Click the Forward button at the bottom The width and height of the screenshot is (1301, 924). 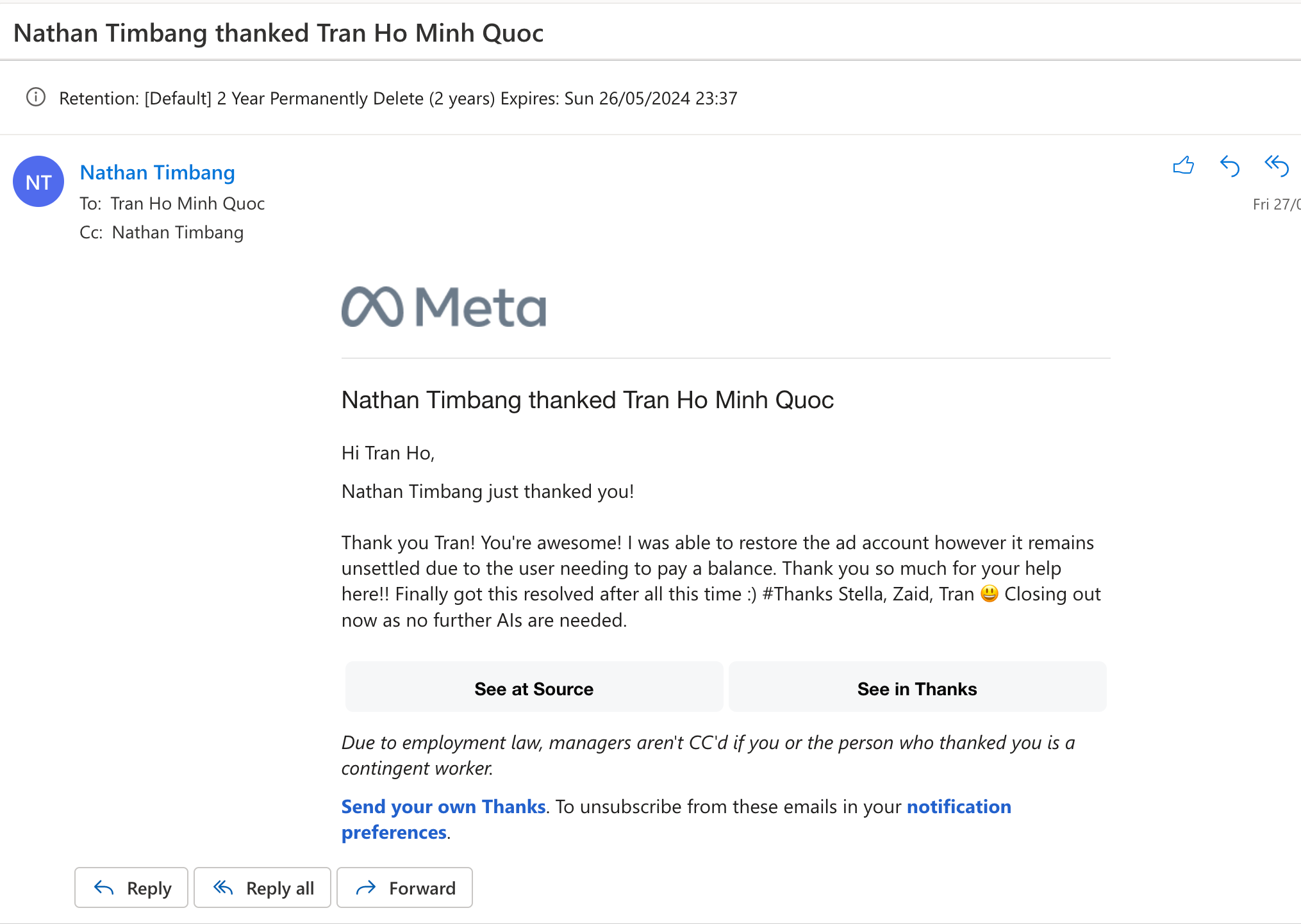[x=404, y=887]
